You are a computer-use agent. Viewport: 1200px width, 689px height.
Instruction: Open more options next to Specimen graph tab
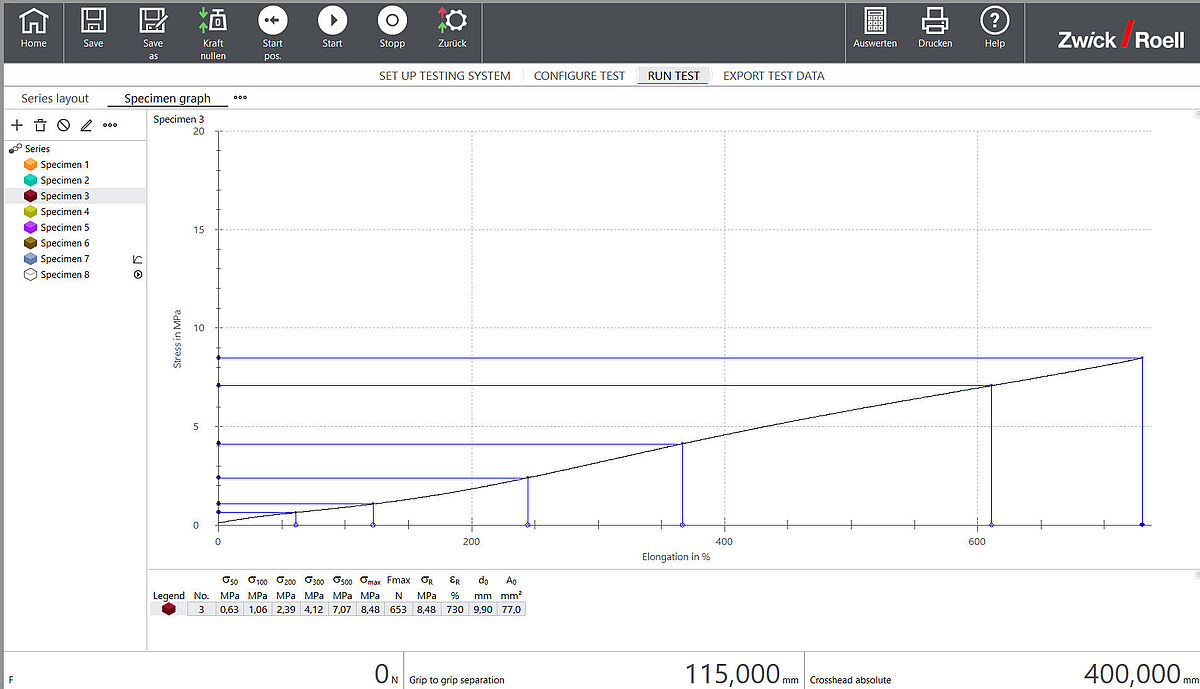tap(240, 98)
